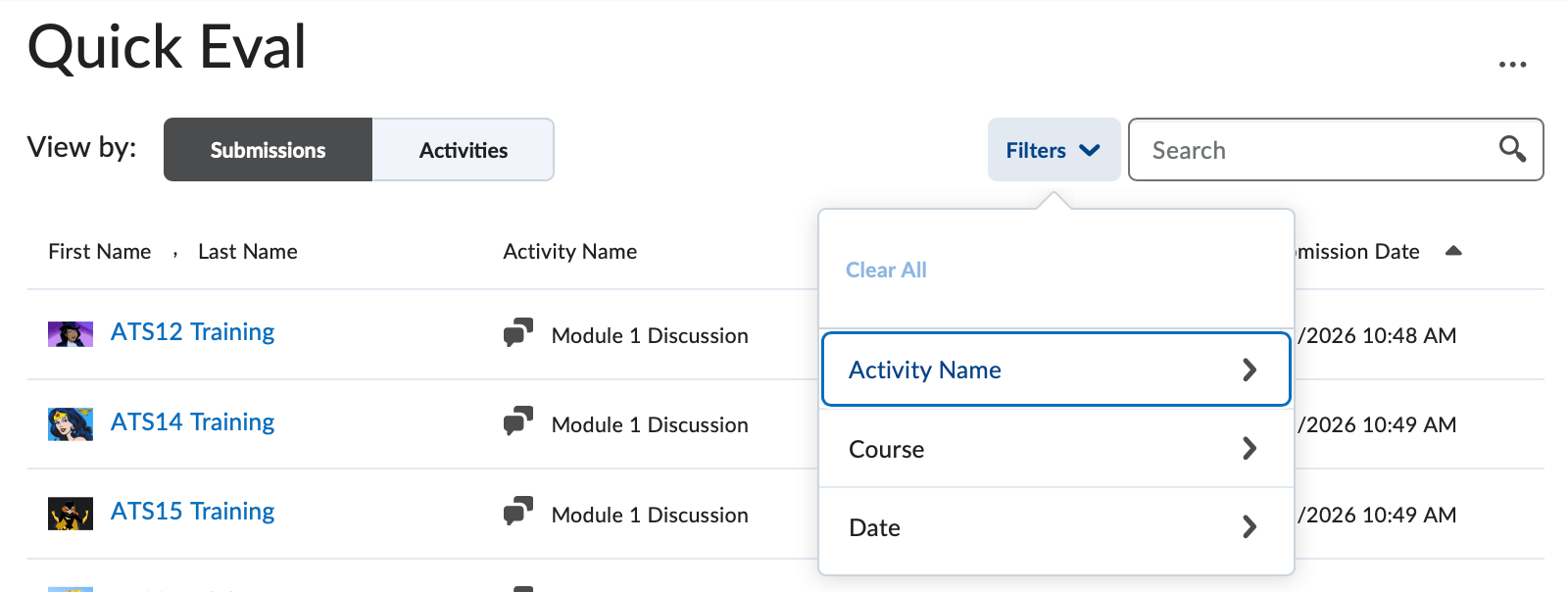The height and width of the screenshot is (592, 1568).
Task: Open the more actions ellipsis menu
Action: (1512, 65)
